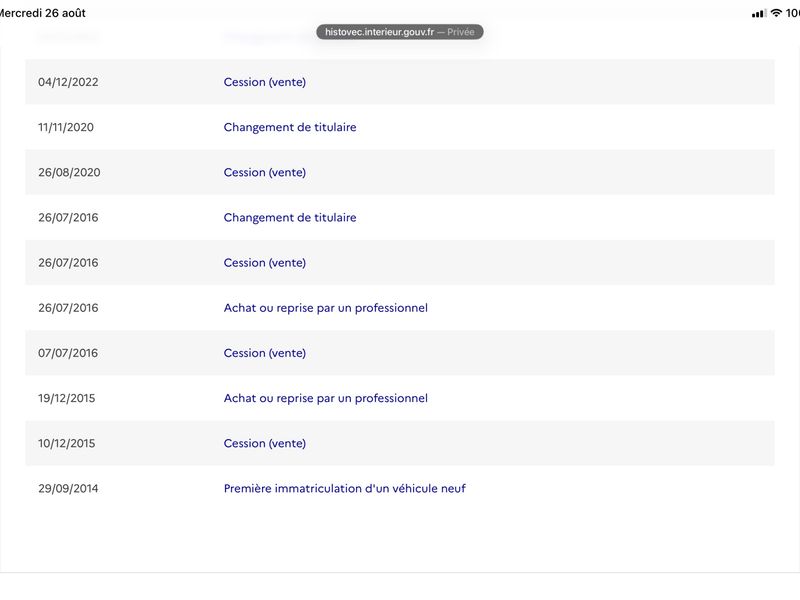
Task: Click the 07/07/2016 date cell
Action: point(68,353)
